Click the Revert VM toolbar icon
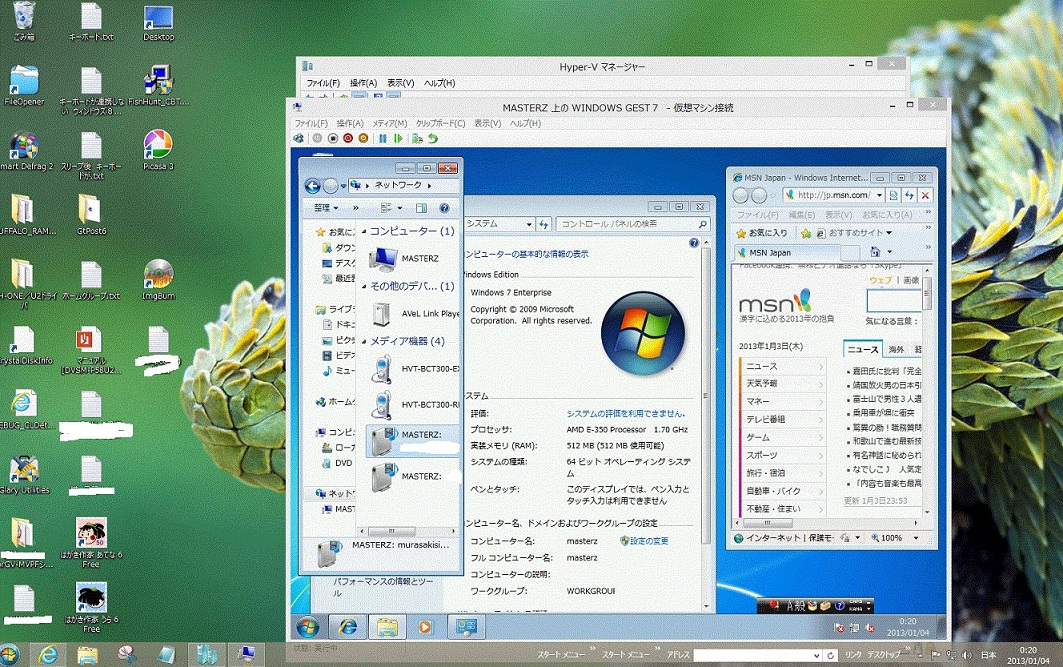 [433, 138]
